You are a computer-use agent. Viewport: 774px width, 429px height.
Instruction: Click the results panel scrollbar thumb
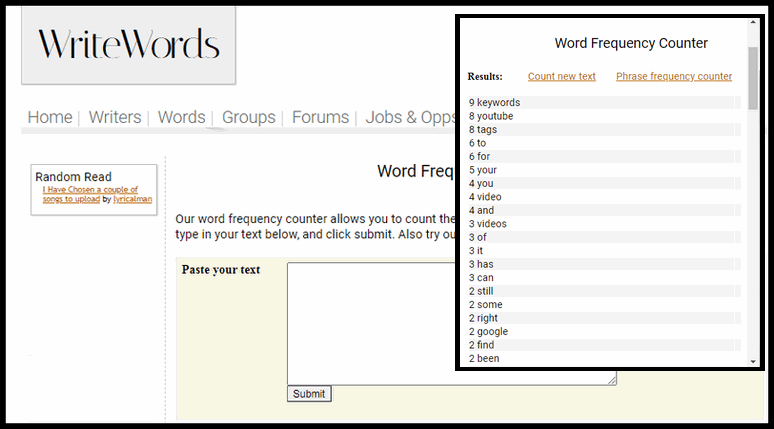click(753, 78)
